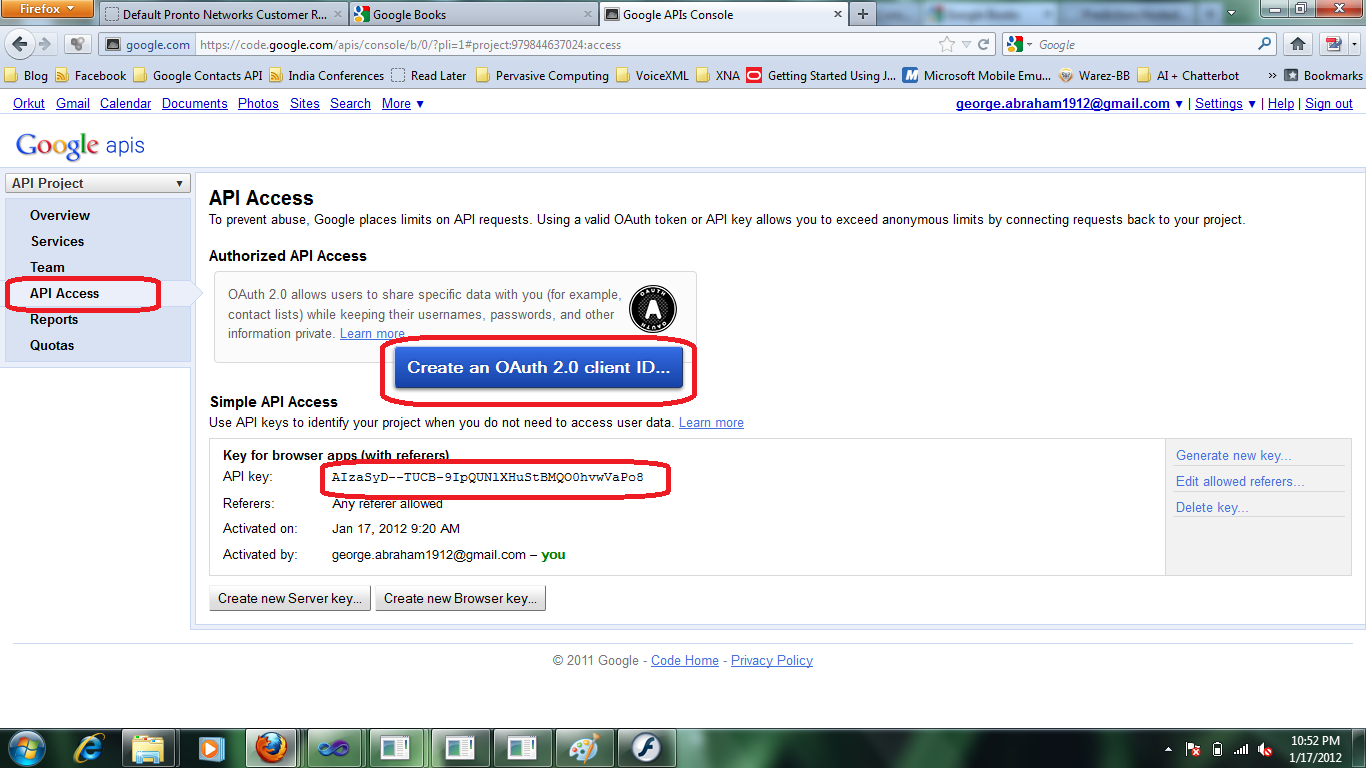1366x768 pixels.
Task: Open the Blog bookmark folder
Action: [x=26, y=75]
